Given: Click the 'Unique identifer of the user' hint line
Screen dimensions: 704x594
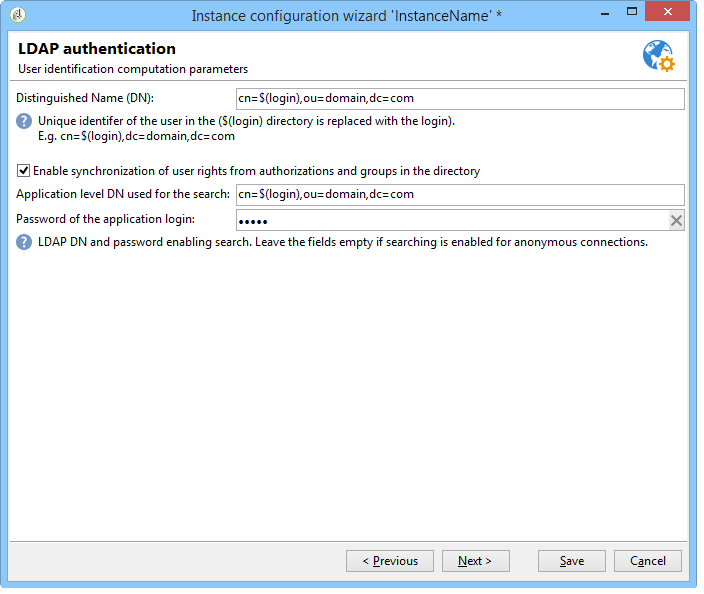Looking at the screenshot, I should point(246,121).
